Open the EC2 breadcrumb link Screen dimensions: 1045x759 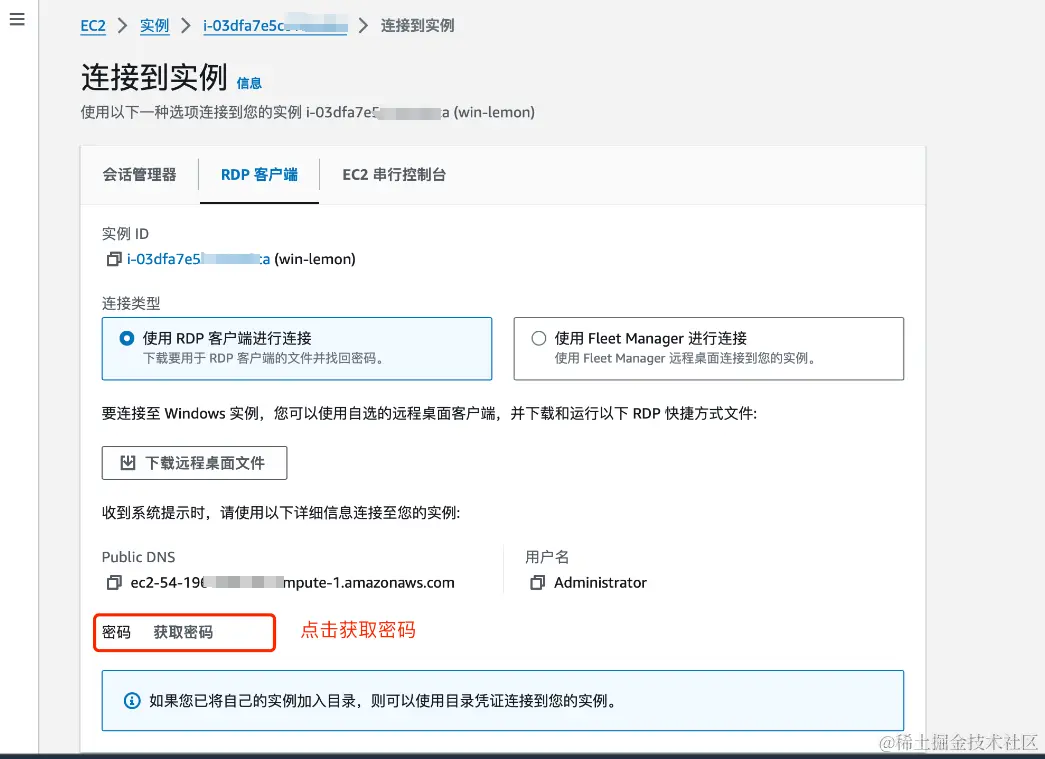[92, 26]
